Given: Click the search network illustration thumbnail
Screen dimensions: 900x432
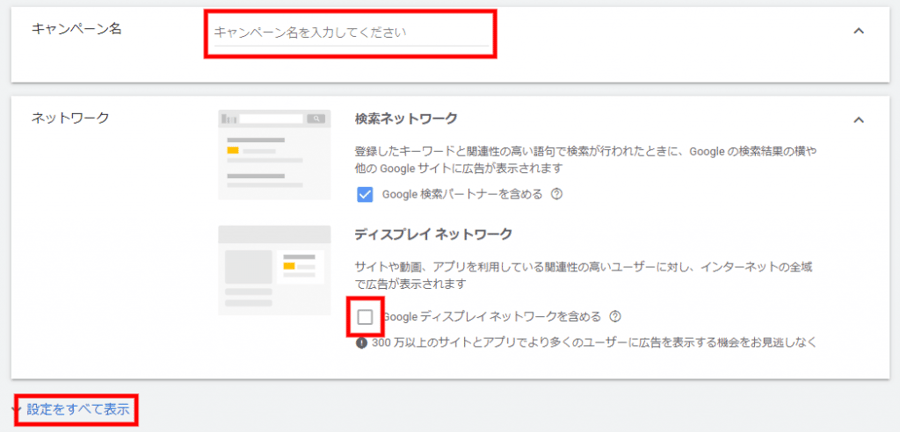Looking at the screenshot, I should point(274,155).
